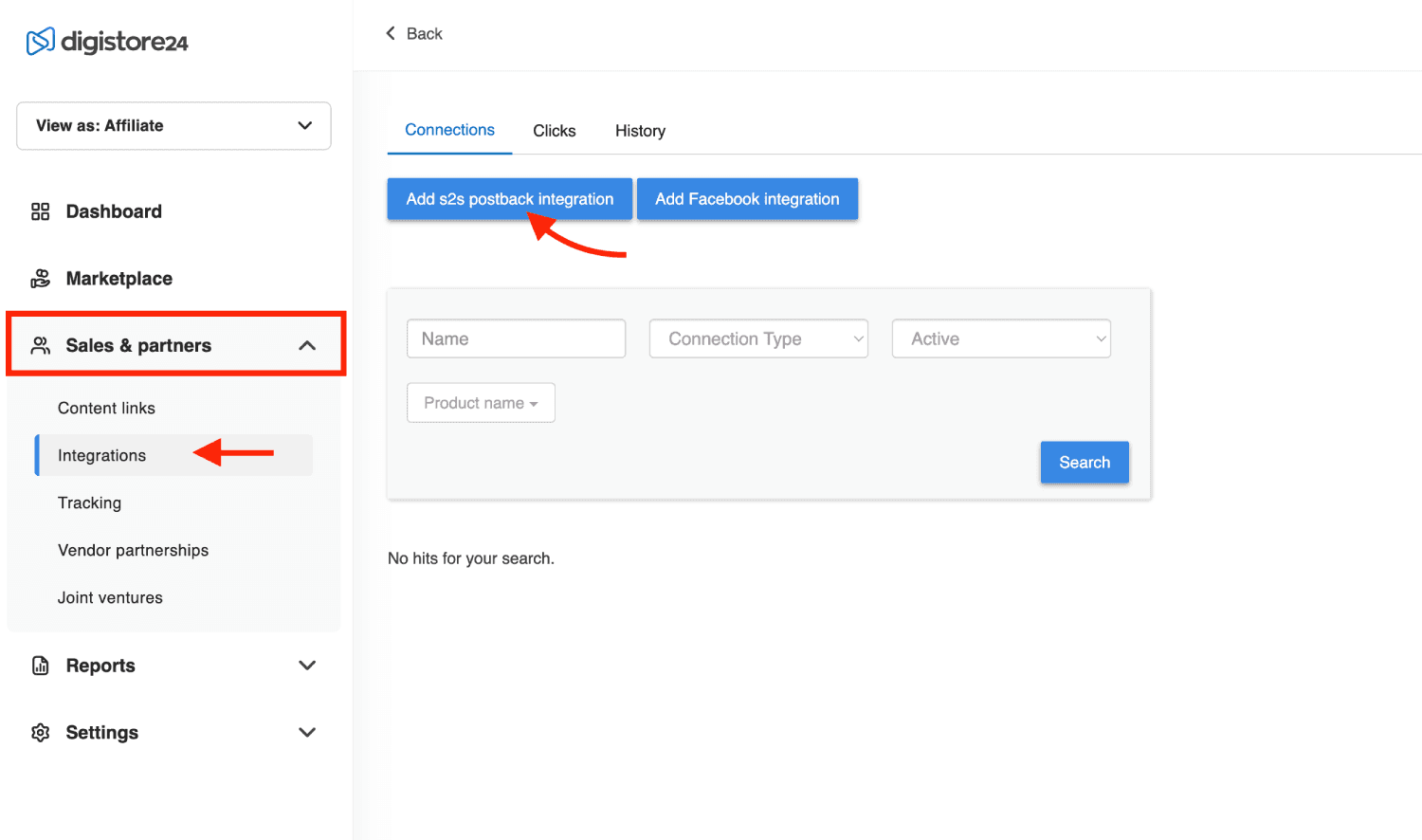Click Add s2s postback integration button
The width and height of the screenshot is (1422, 840).
[510, 199]
